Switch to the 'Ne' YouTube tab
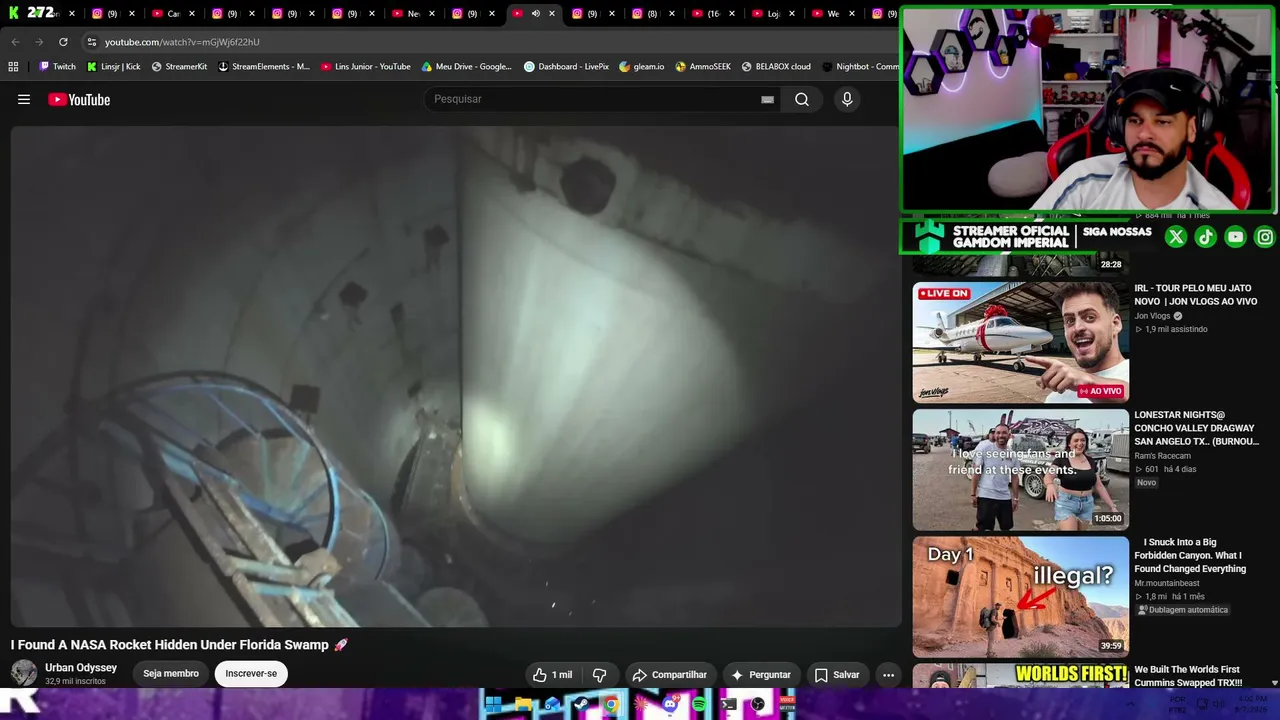1280x720 pixels. point(412,14)
